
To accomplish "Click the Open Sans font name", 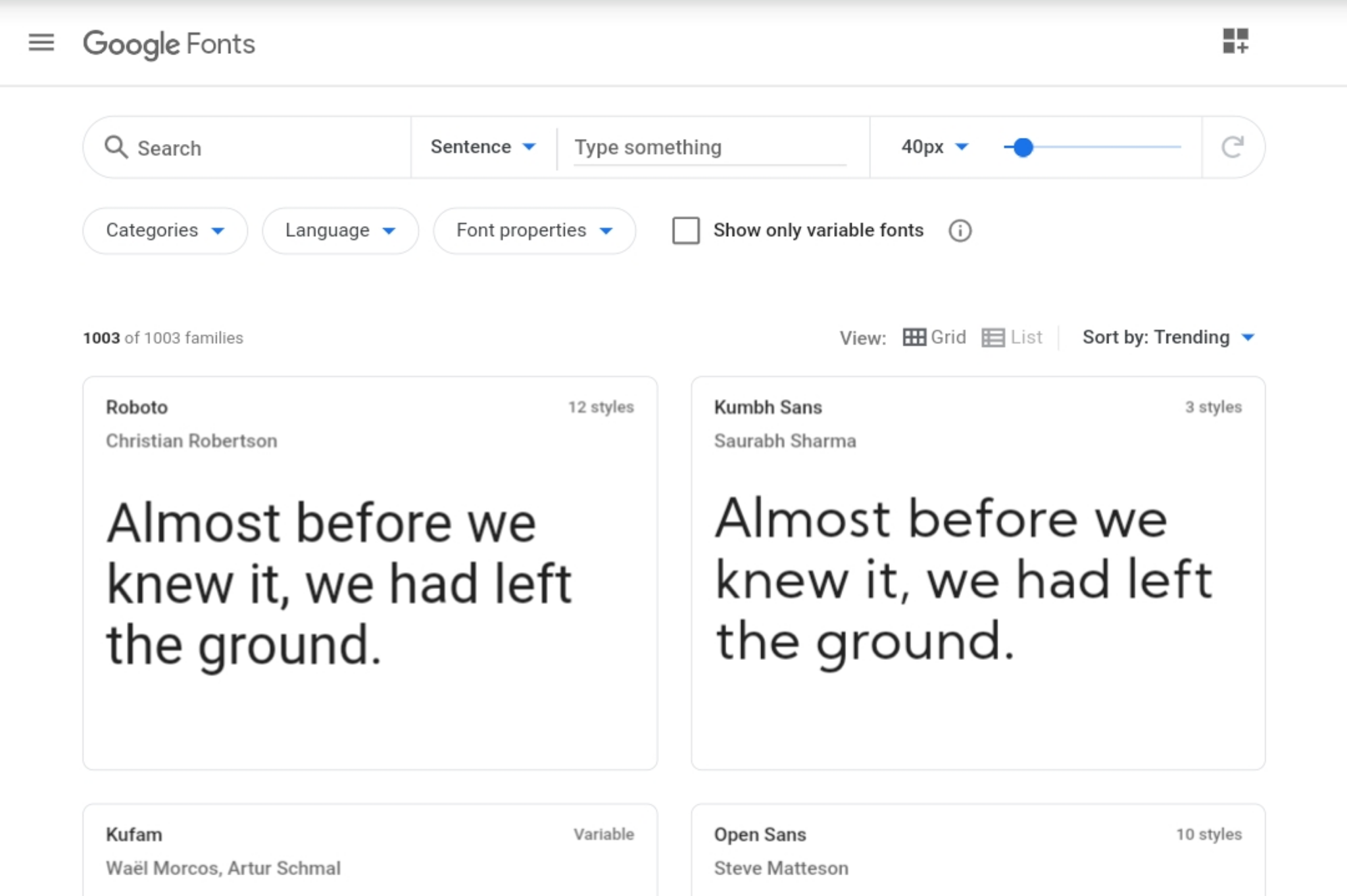I will click(x=760, y=834).
